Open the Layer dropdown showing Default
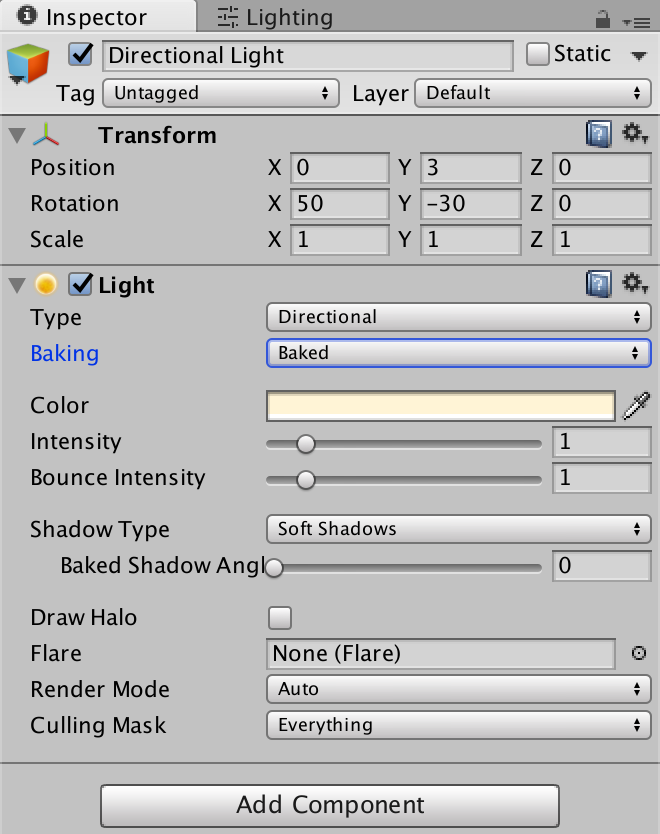Viewport: 660px width, 834px height. (532, 93)
